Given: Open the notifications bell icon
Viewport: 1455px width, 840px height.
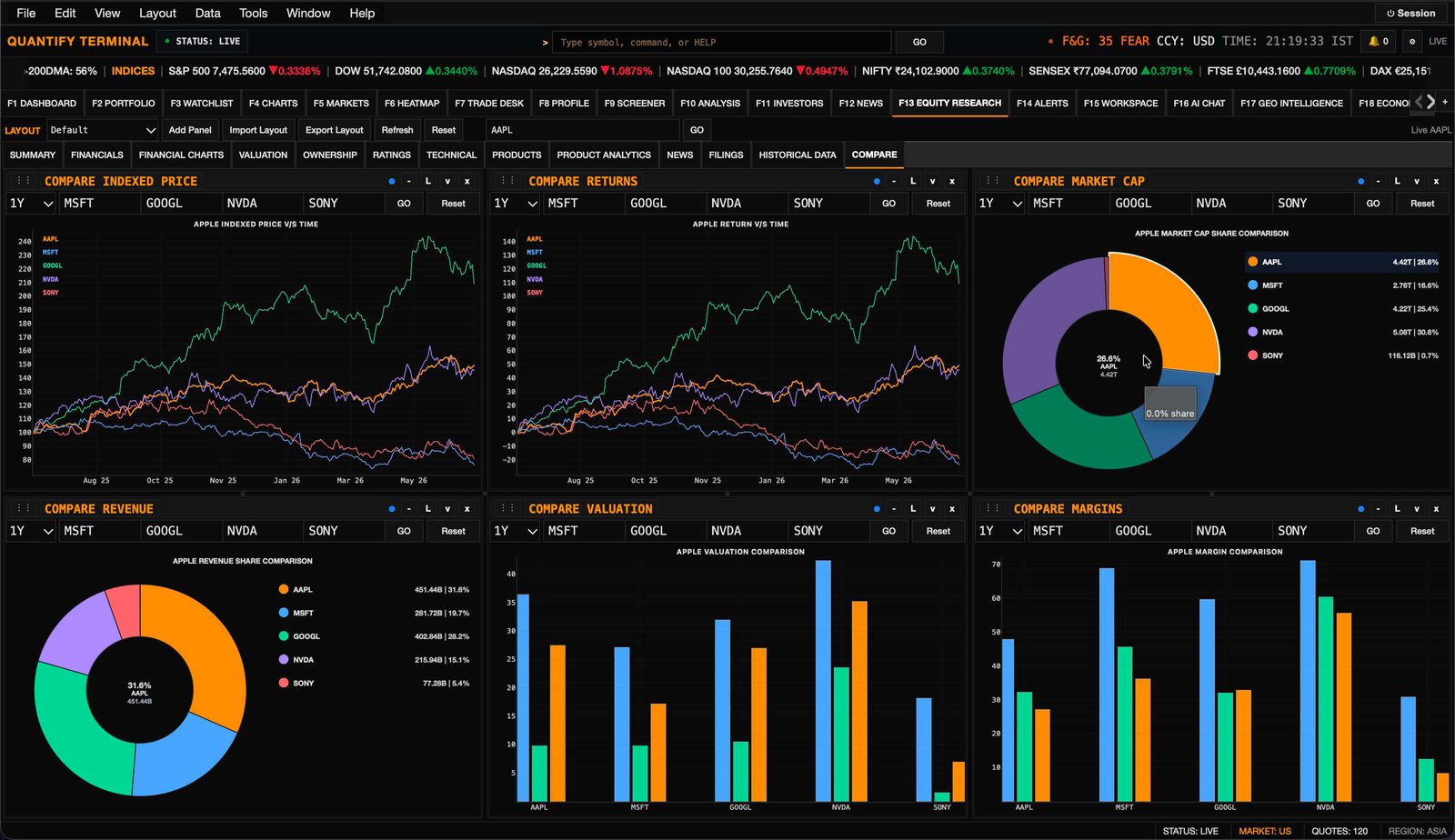Looking at the screenshot, I should (x=1379, y=41).
